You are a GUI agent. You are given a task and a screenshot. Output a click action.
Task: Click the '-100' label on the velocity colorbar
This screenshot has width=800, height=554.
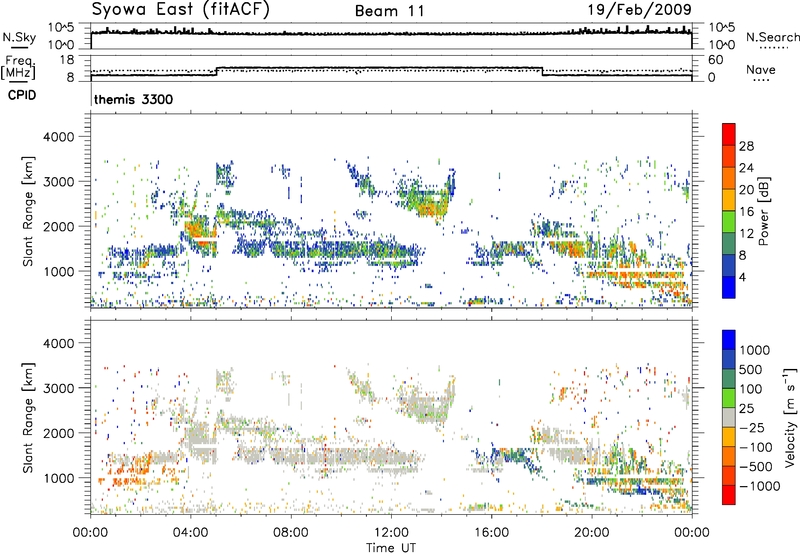[758, 447]
